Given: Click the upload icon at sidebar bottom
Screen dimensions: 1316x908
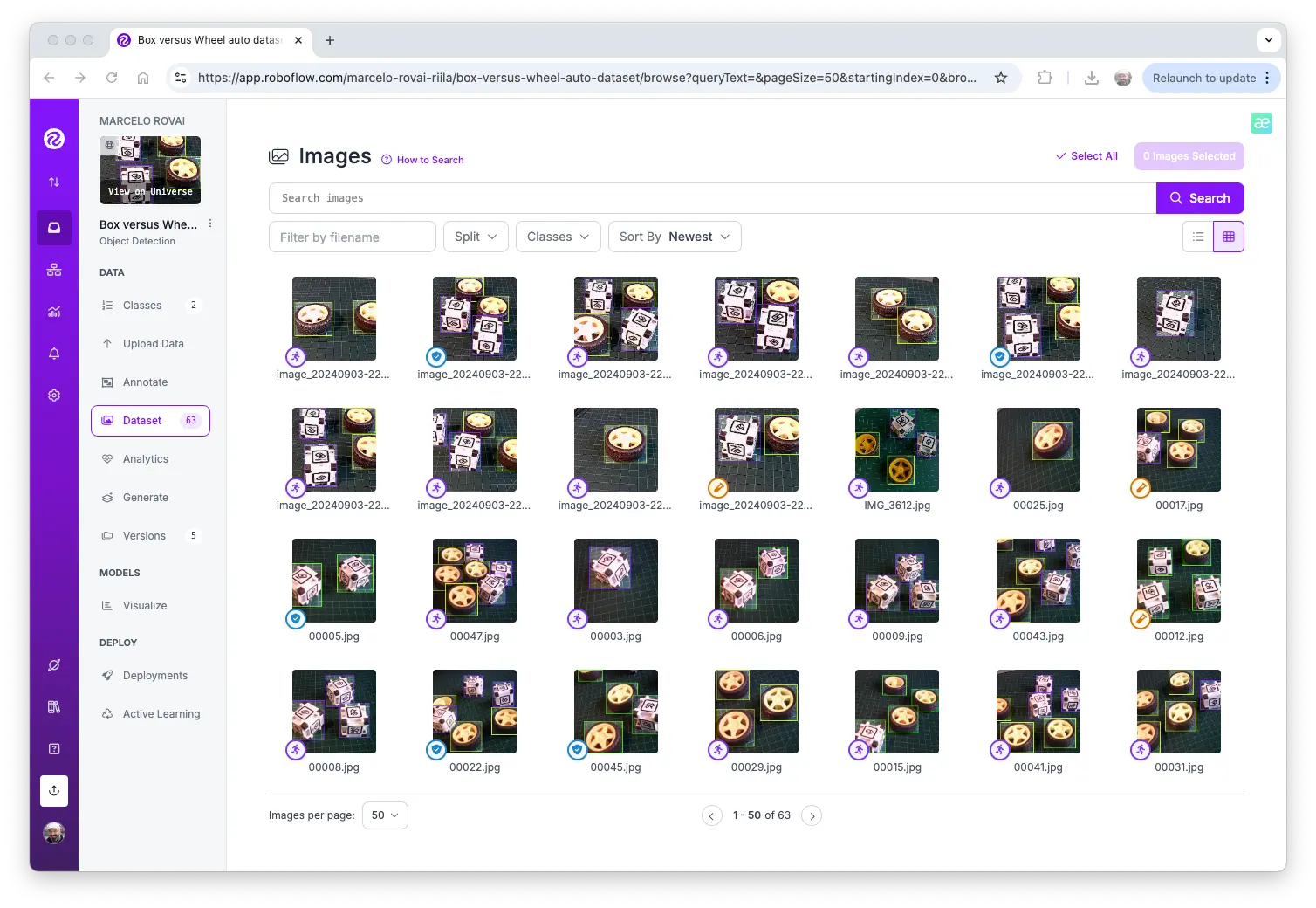Looking at the screenshot, I should point(54,791).
